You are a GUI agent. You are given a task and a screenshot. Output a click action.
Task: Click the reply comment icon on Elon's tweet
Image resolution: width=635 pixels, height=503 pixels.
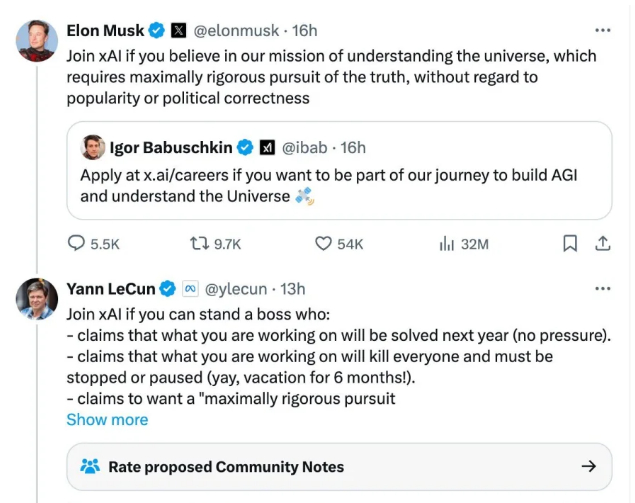click(x=77, y=243)
